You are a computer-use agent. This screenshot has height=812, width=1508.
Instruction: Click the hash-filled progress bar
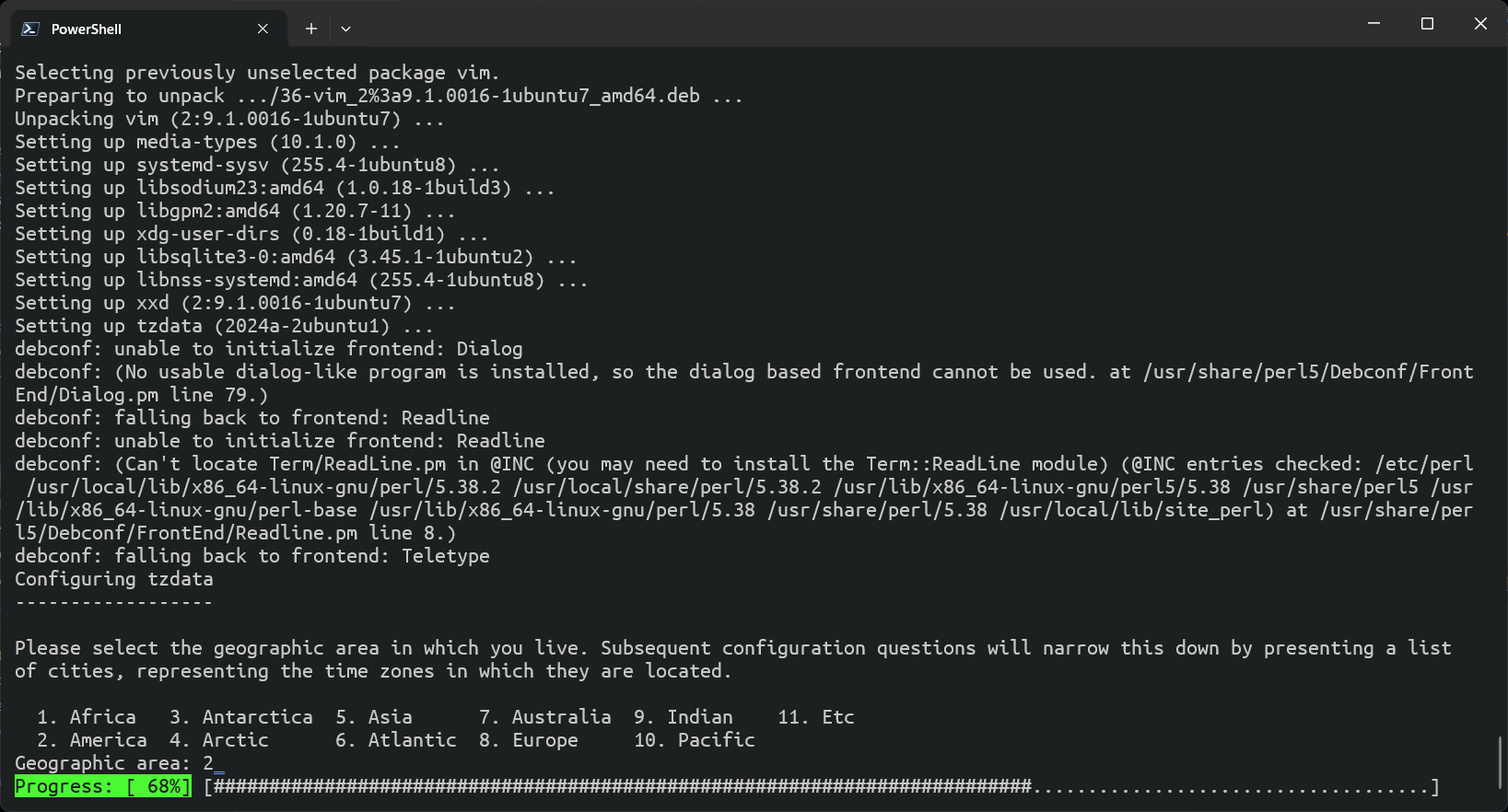(x=617, y=787)
